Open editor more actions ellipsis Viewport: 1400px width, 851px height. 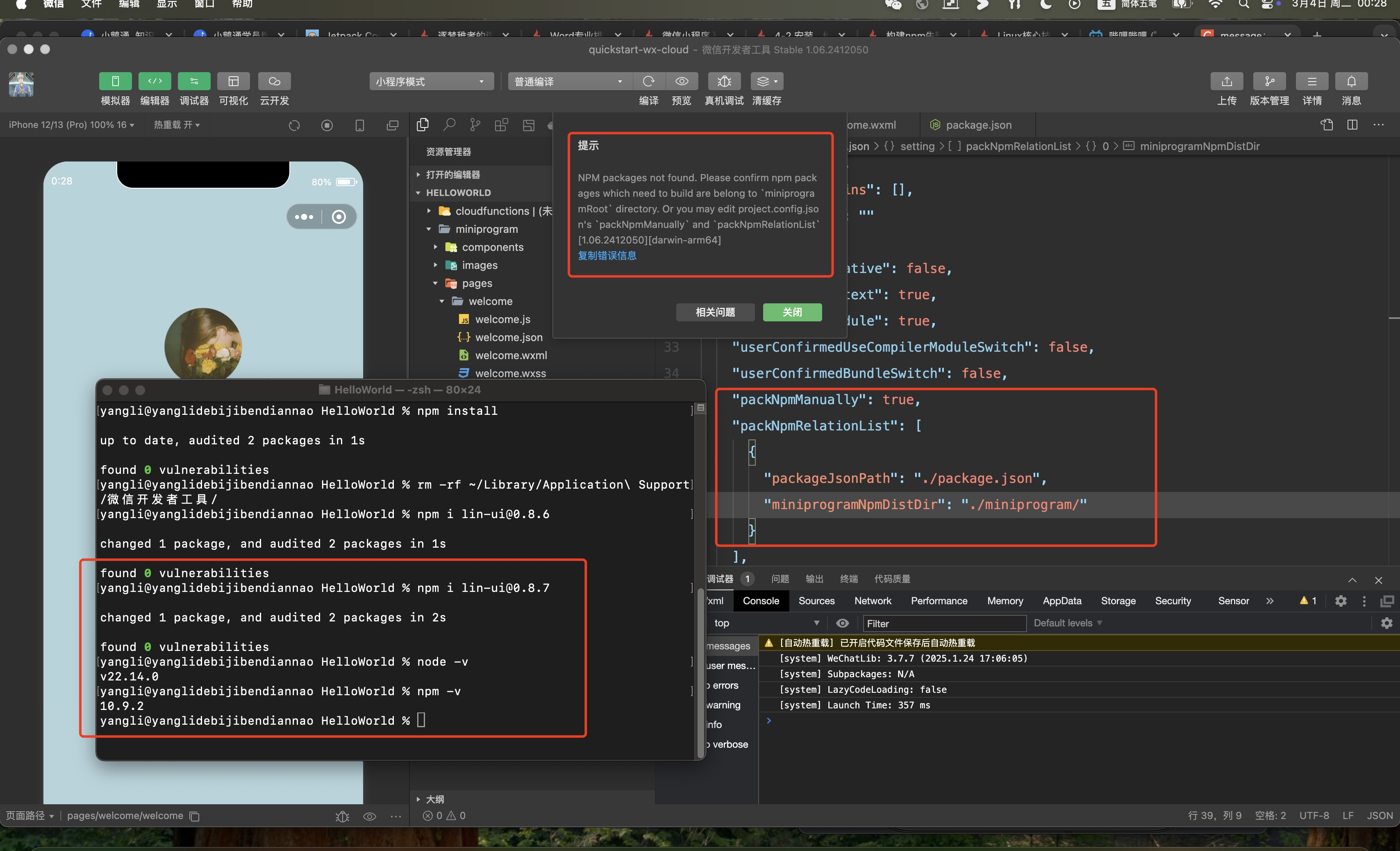click(1378, 125)
